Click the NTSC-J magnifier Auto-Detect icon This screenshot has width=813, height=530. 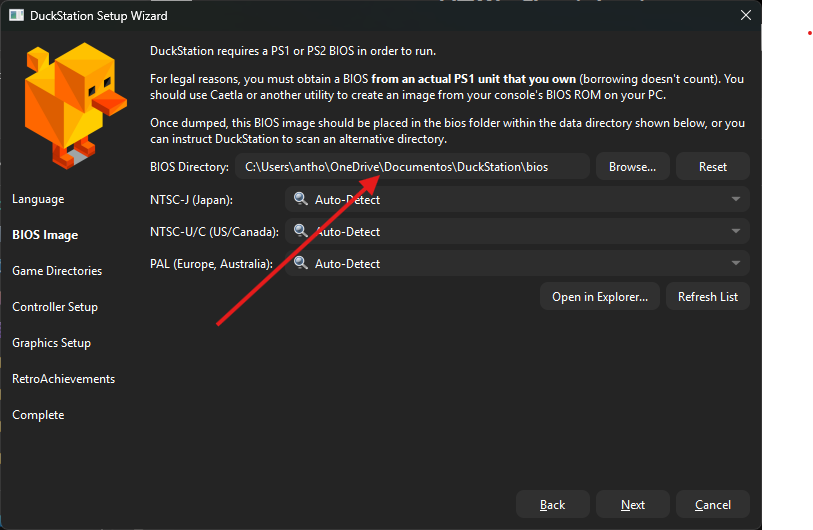(x=300, y=199)
